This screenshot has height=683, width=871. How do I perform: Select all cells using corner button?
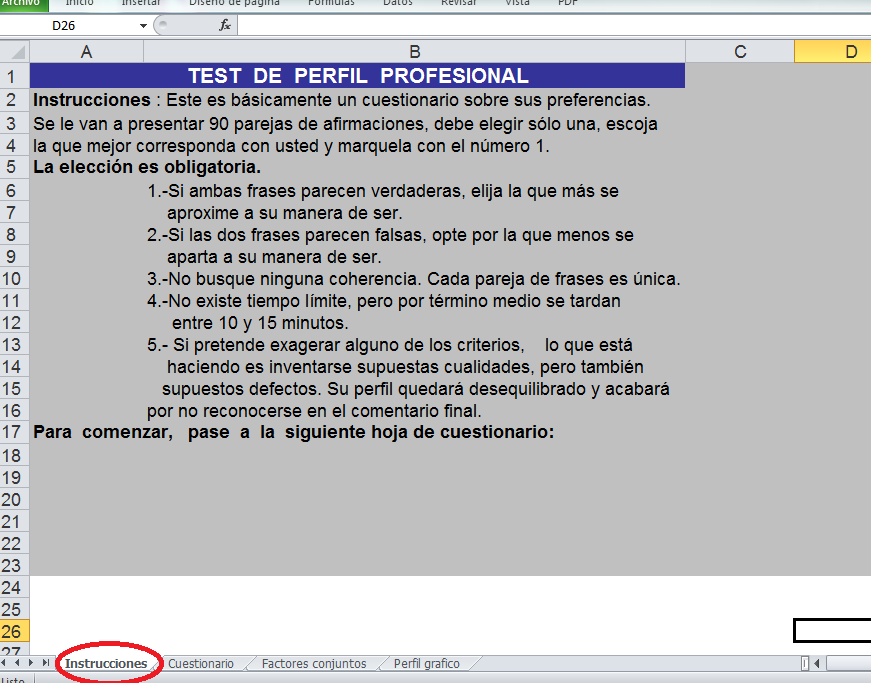click(14, 50)
